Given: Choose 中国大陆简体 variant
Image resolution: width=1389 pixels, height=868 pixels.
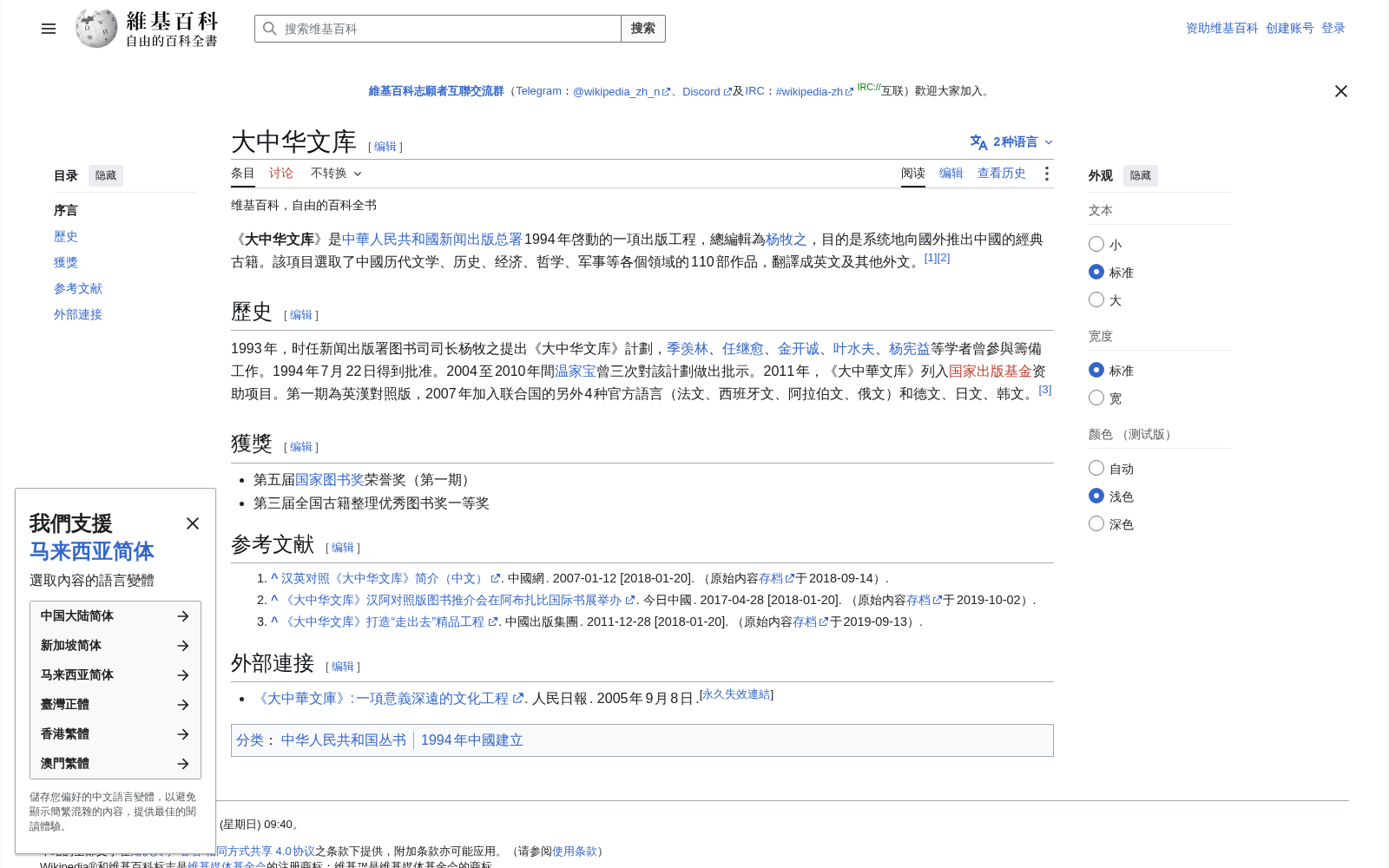Looking at the screenshot, I should coord(115,616).
